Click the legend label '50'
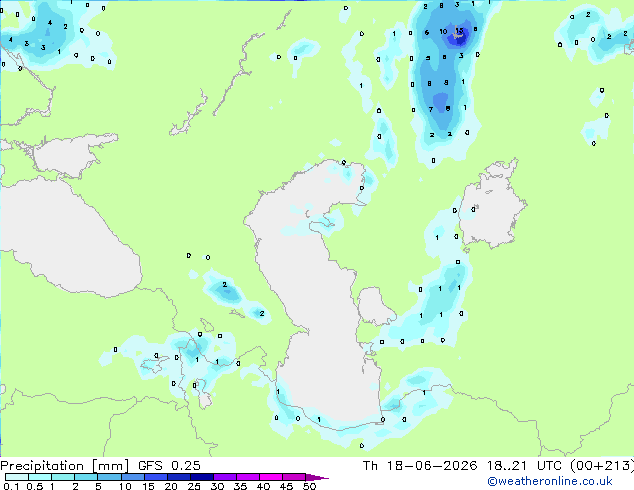Screen dimensions: 634x490 [309, 486]
